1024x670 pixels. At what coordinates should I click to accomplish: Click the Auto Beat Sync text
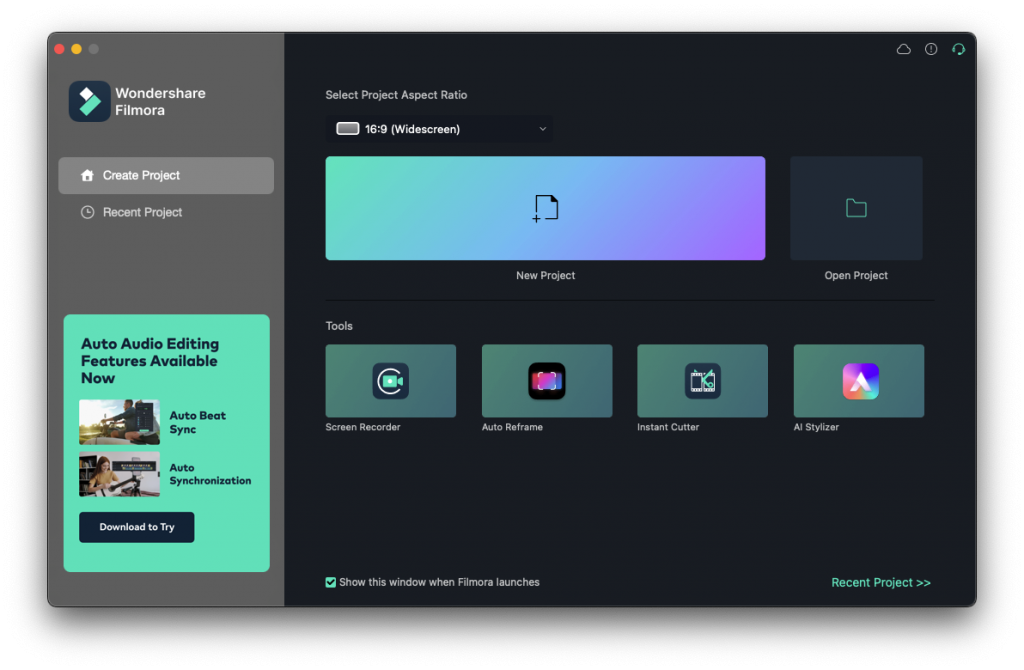tap(197, 423)
